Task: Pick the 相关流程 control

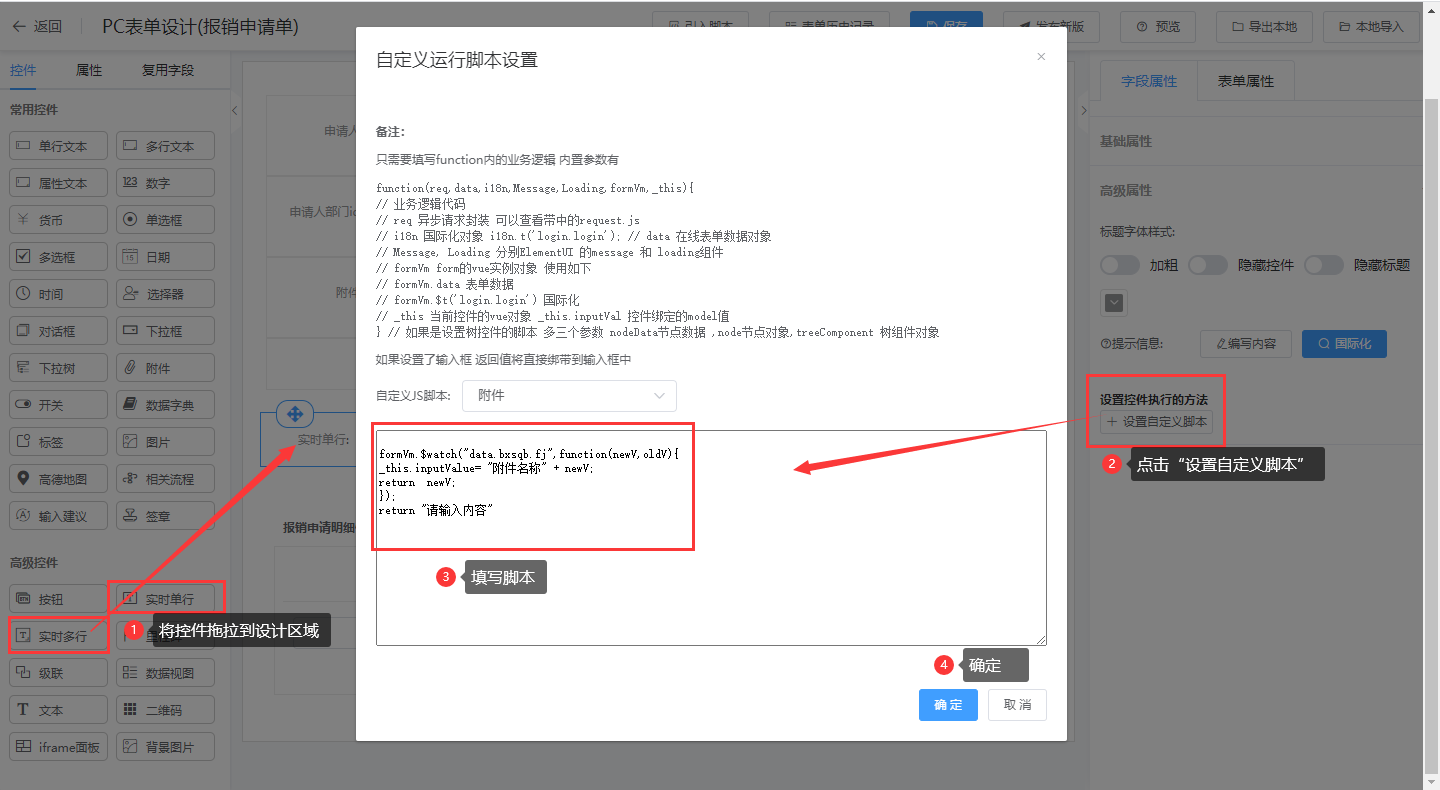Action: [165, 479]
